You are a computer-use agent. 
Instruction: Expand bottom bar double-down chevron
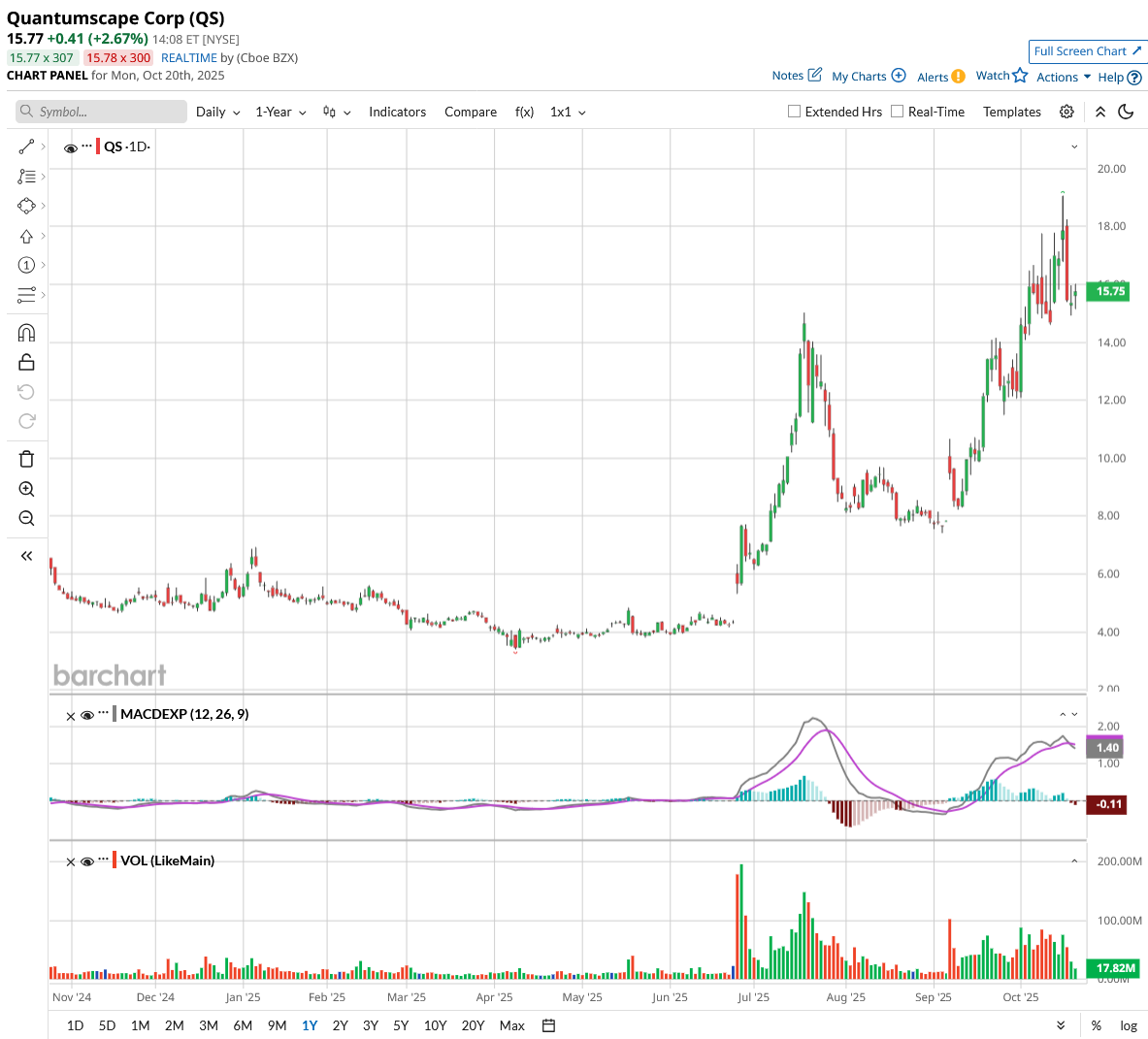[1061, 1025]
